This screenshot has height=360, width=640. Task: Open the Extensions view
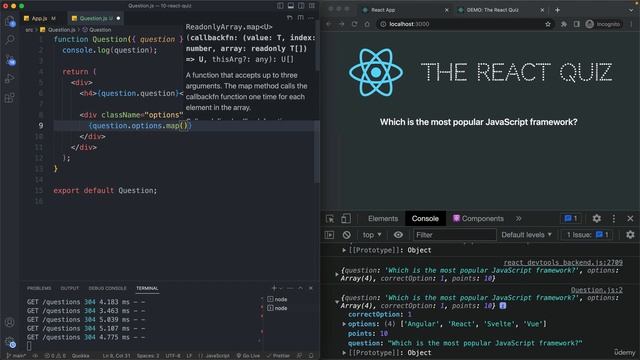pos(10,98)
